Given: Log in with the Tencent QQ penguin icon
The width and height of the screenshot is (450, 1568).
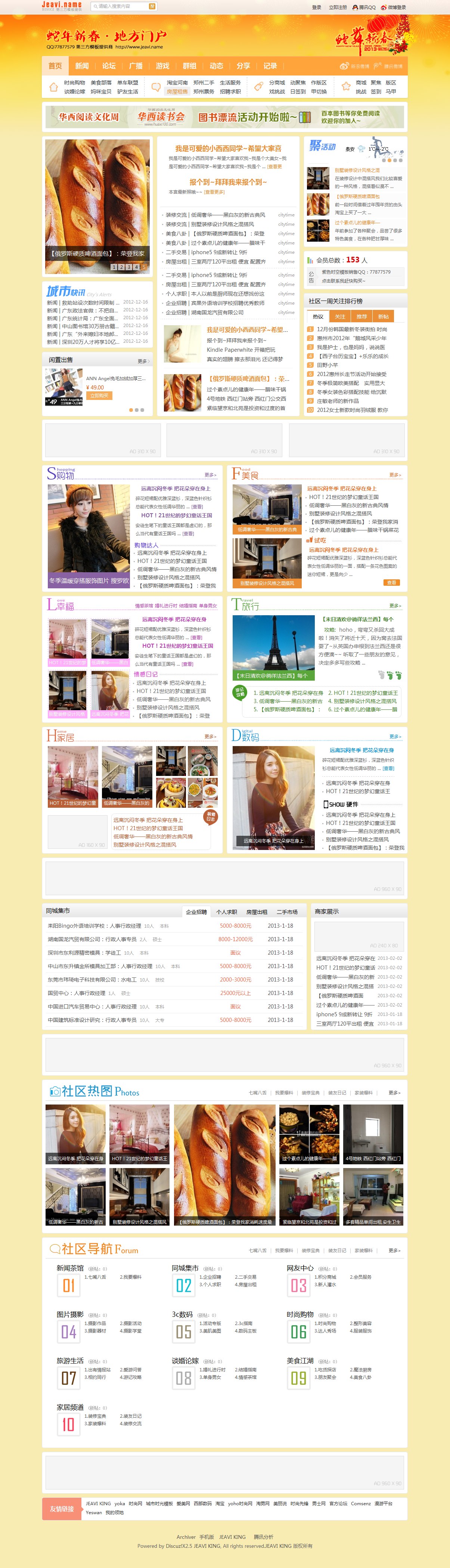Looking at the screenshot, I should [356, 7].
